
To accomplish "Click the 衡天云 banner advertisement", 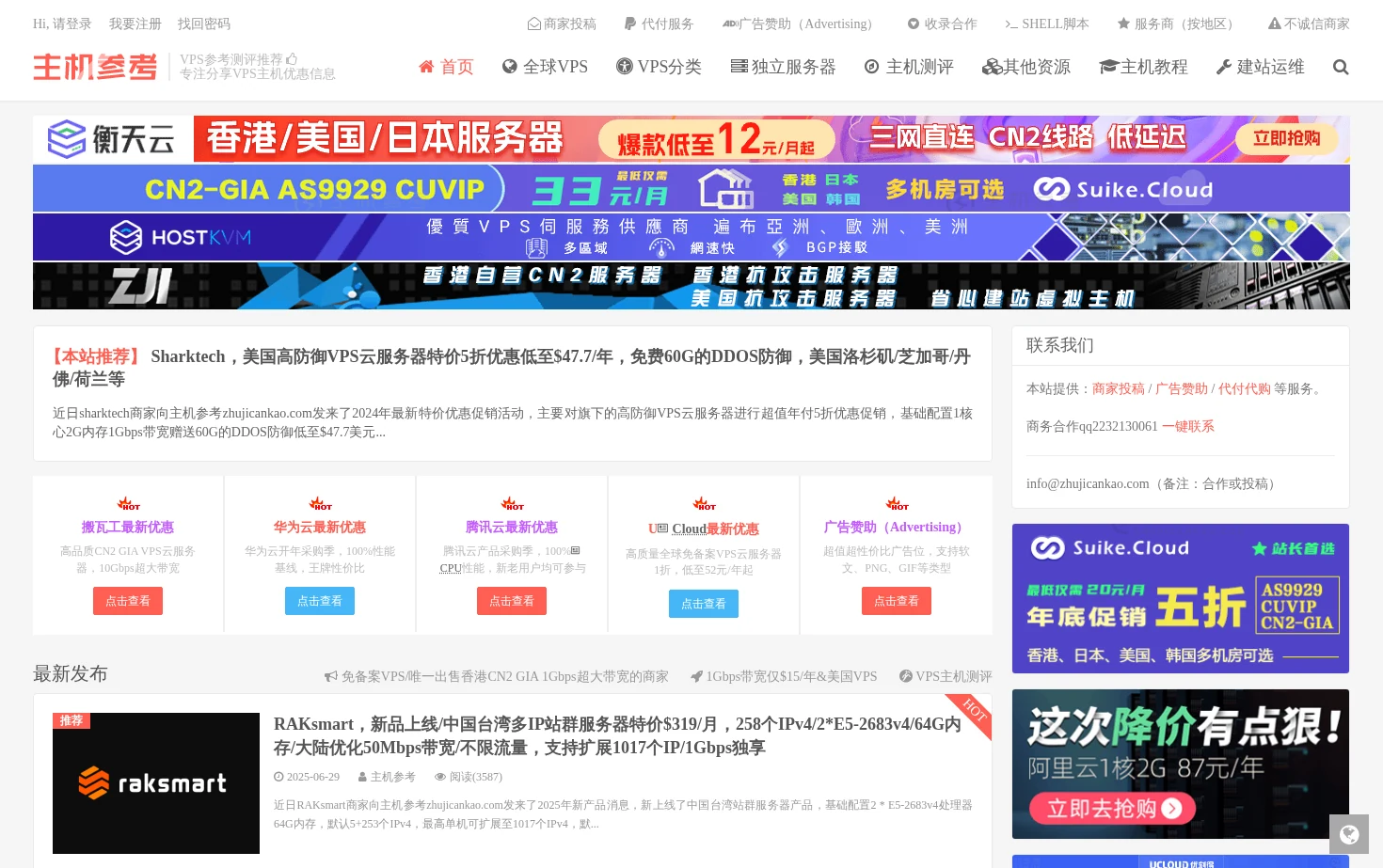I will [x=691, y=139].
